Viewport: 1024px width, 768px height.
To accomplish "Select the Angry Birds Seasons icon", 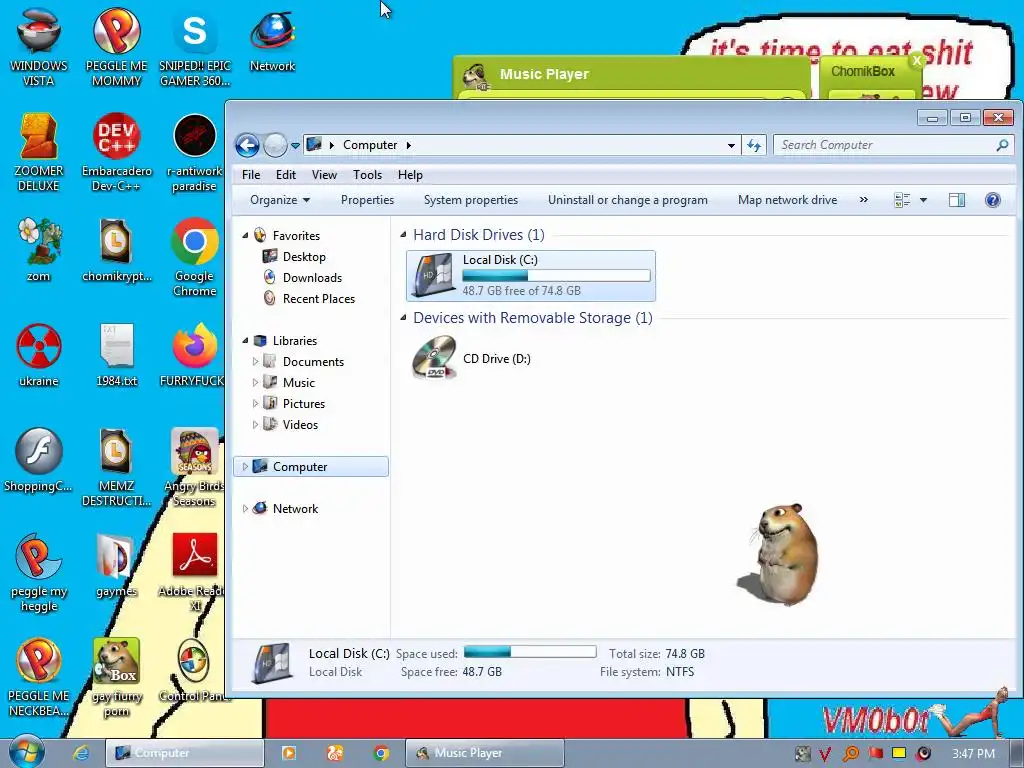I will (193, 468).
